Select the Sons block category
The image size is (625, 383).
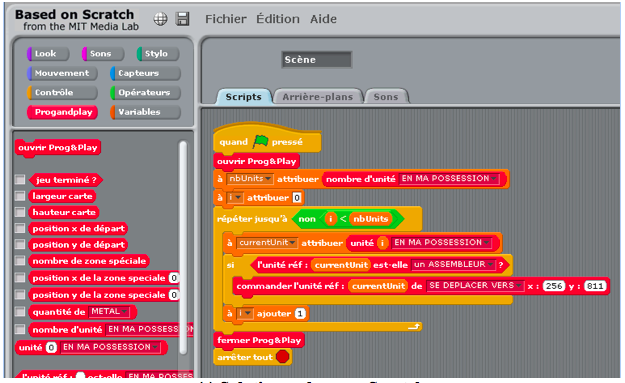pos(103,53)
